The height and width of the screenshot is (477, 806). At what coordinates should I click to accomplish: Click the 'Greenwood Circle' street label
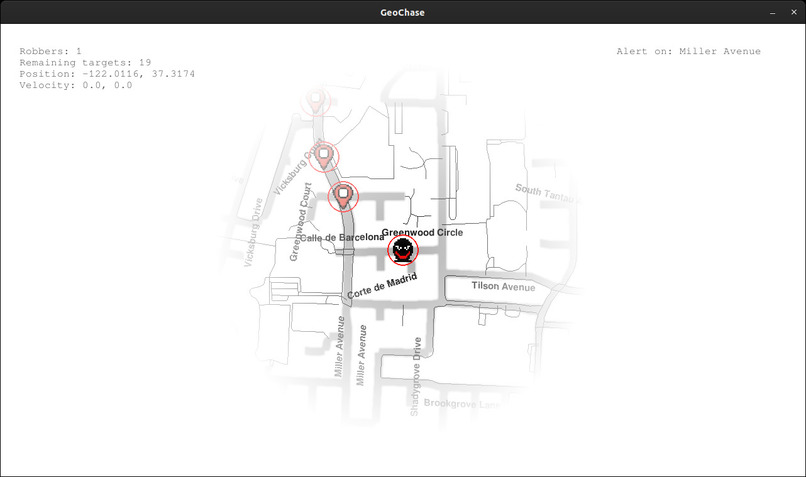click(422, 232)
